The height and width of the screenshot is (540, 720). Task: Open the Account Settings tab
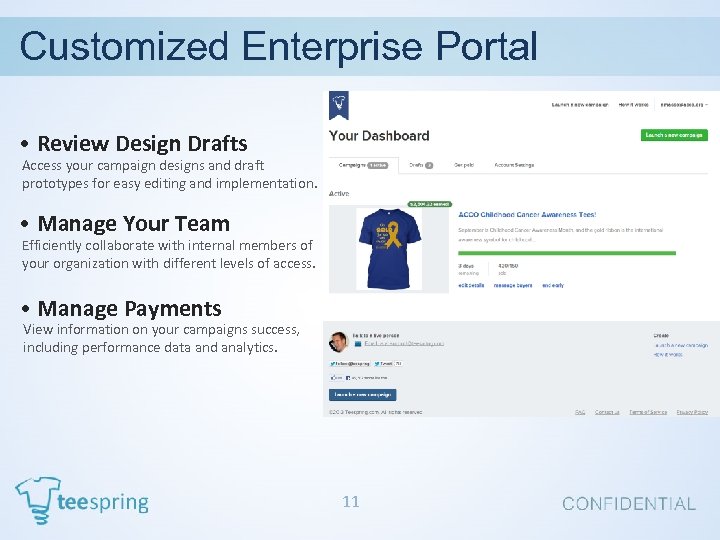514,165
